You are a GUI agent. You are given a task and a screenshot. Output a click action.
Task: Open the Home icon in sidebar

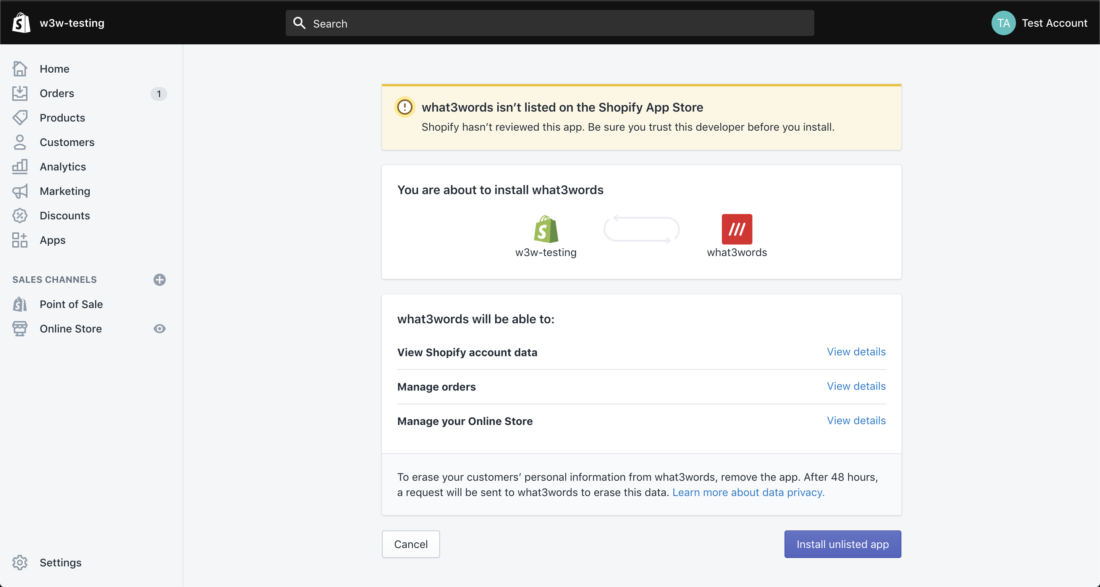[20, 69]
